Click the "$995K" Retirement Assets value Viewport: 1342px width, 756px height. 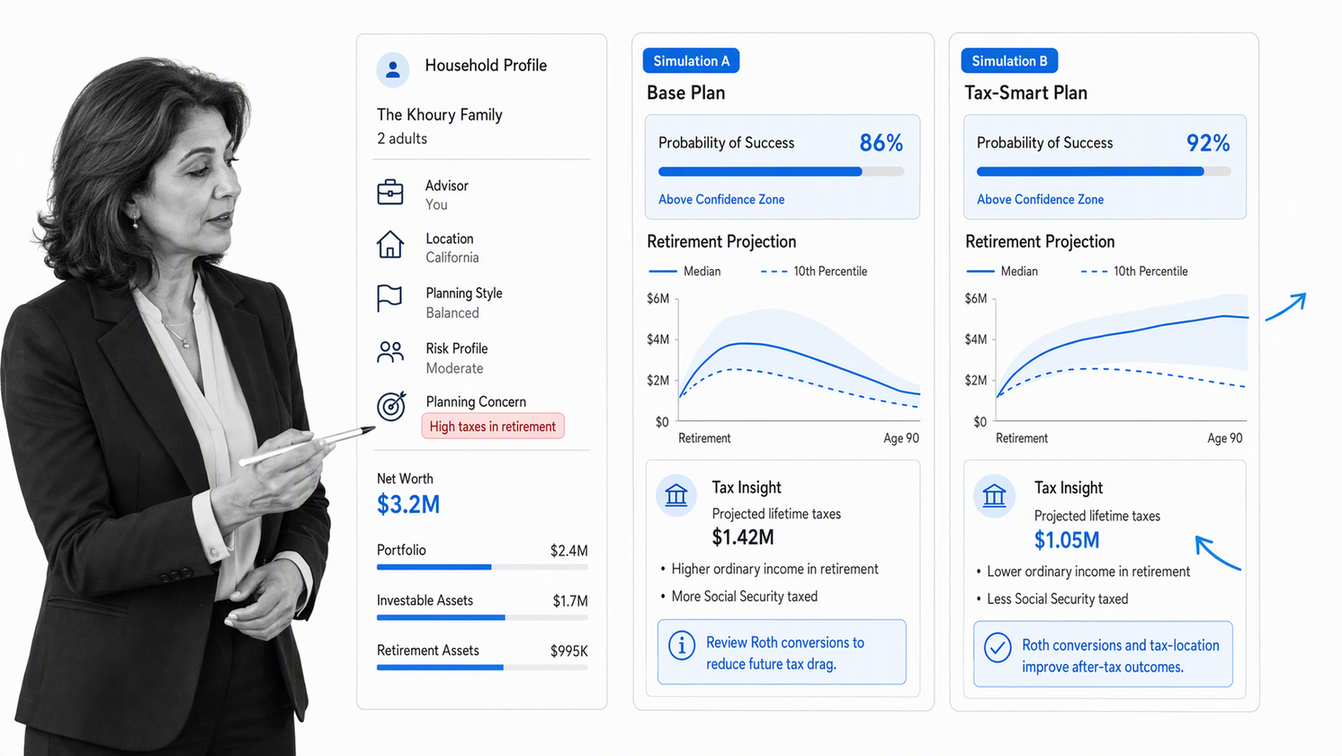[569, 651]
